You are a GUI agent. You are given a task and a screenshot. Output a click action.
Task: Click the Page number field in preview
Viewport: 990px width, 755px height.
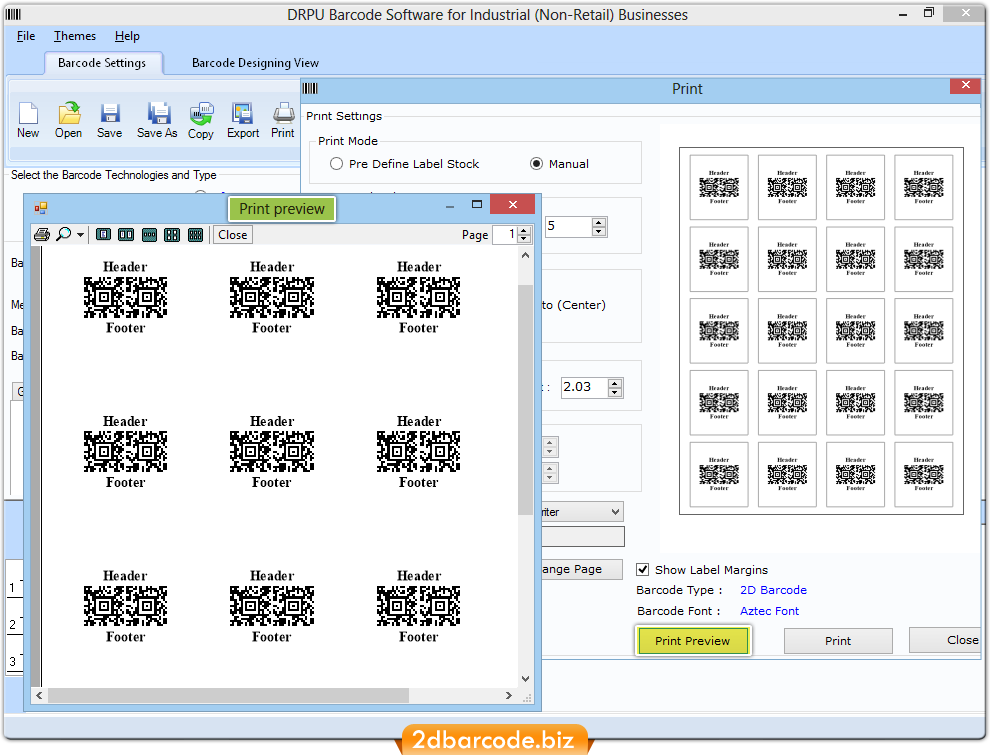(504, 235)
